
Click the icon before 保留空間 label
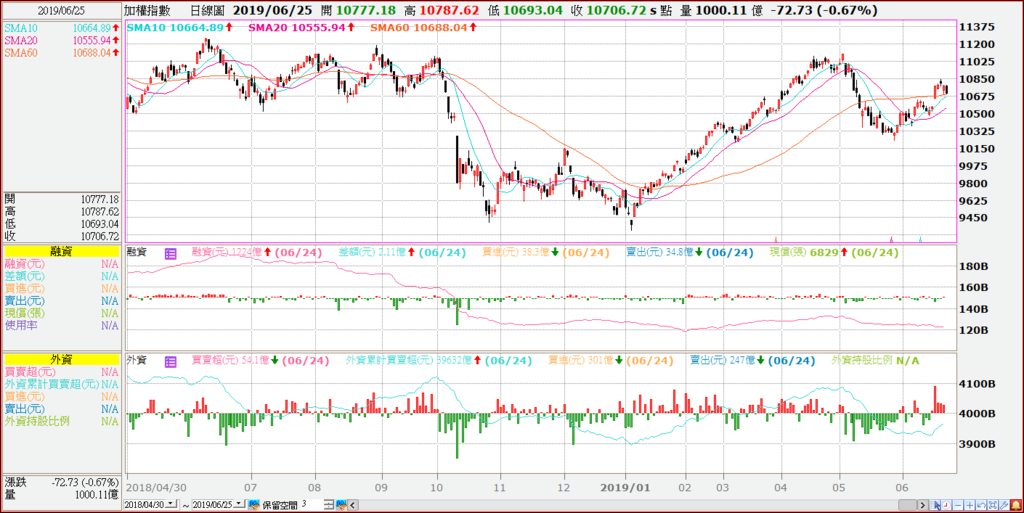coord(254,505)
